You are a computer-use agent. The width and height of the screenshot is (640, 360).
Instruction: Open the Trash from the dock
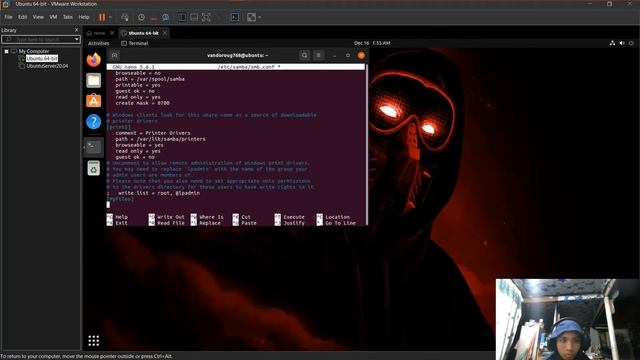tap(93, 168)
